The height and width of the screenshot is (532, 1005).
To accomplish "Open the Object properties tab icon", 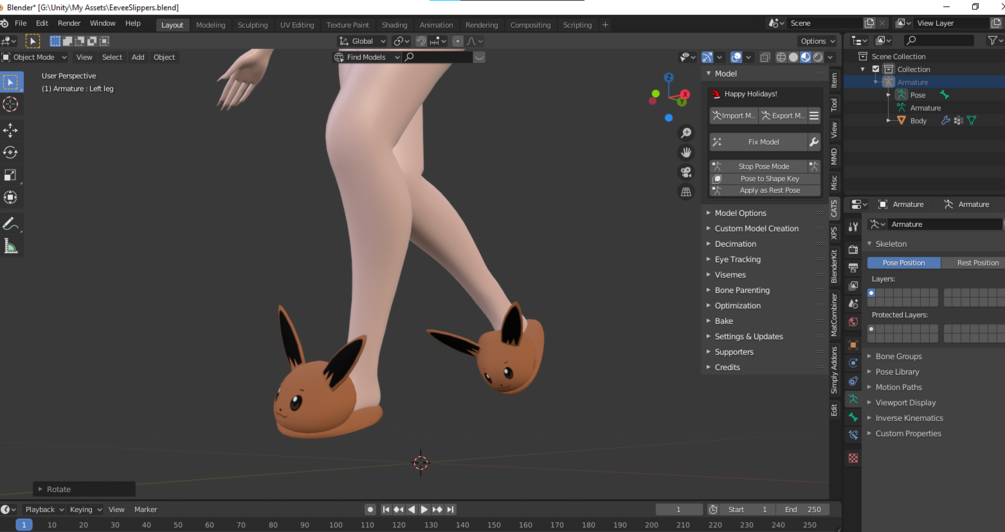I will (853, 345).
